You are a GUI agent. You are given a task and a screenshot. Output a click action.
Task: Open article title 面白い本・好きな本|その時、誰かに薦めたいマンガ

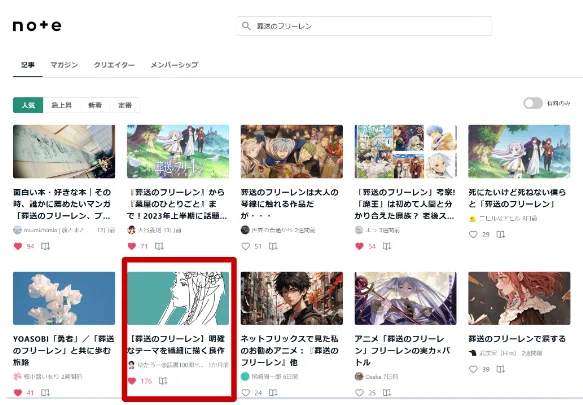62,204
